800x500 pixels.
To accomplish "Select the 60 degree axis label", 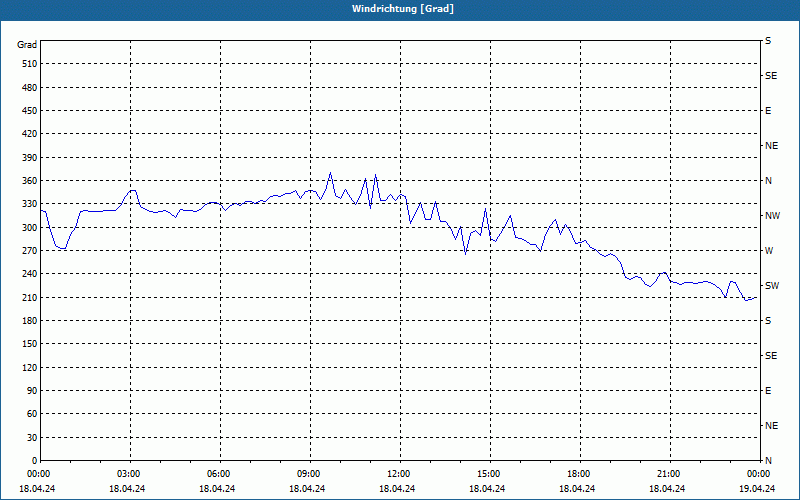I will click(32, 414).
